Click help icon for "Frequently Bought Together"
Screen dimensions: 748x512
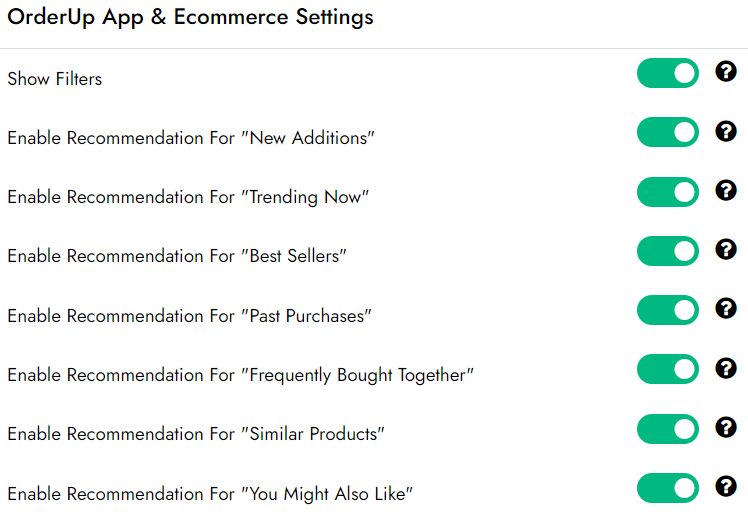[726, 368]
